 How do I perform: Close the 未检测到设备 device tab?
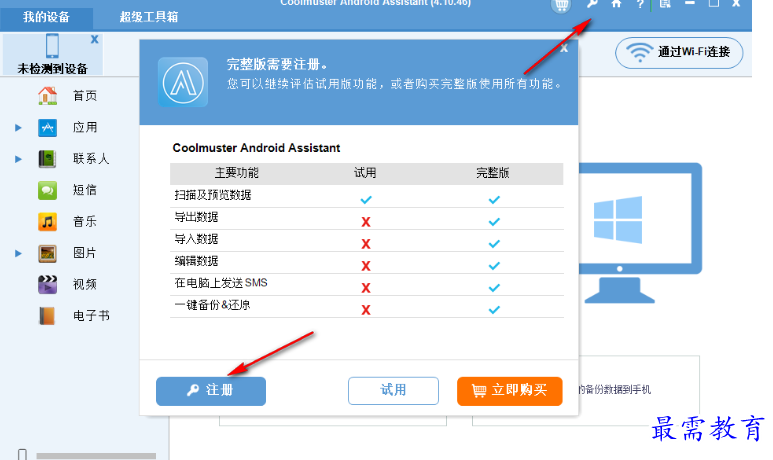(x=95, y=39)
